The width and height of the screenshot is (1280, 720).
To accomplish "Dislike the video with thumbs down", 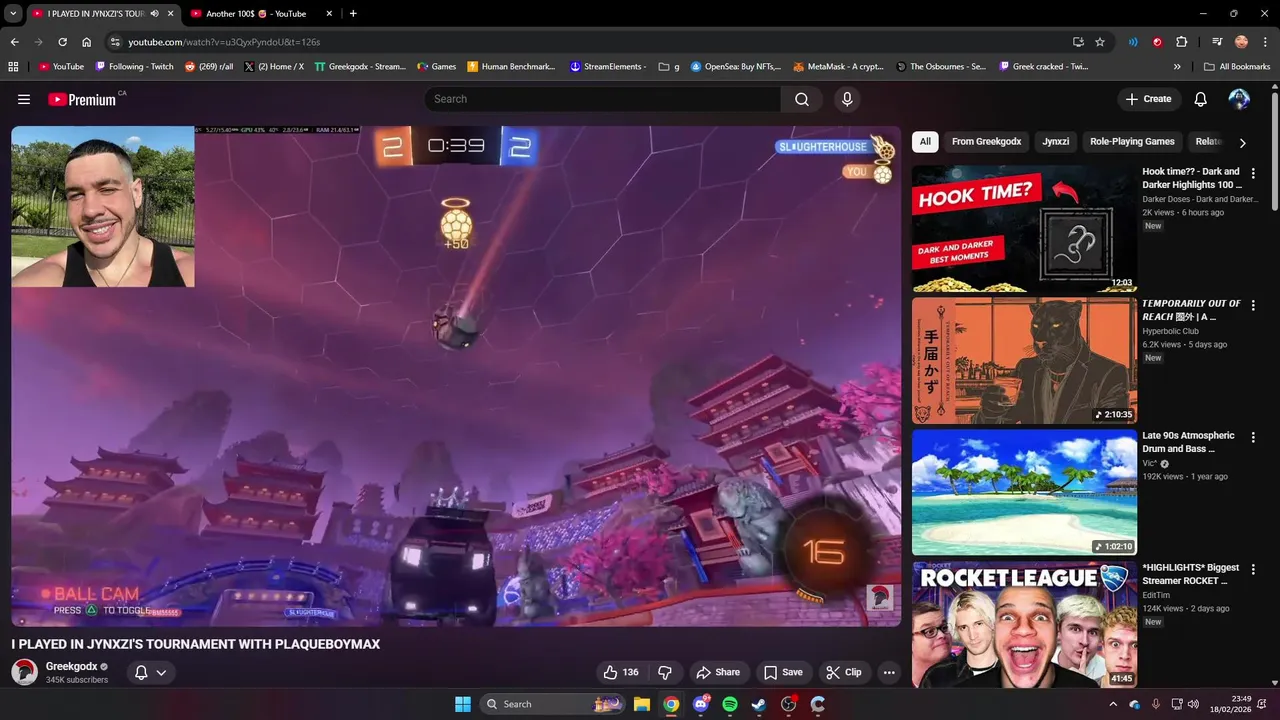I will [x=665, y=672].
